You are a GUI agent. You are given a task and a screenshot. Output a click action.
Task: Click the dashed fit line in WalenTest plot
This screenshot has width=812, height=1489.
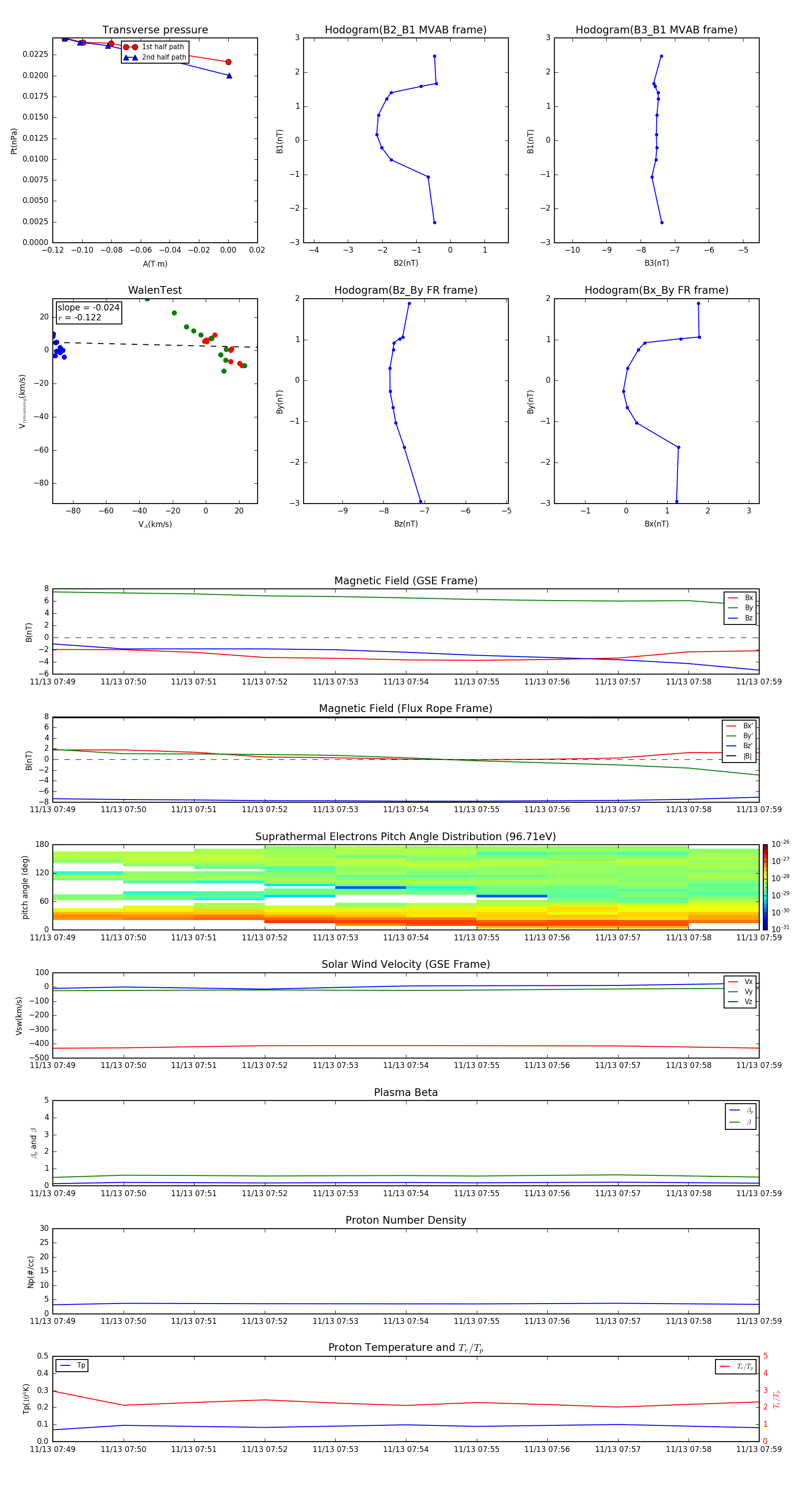tap(155, 345)
